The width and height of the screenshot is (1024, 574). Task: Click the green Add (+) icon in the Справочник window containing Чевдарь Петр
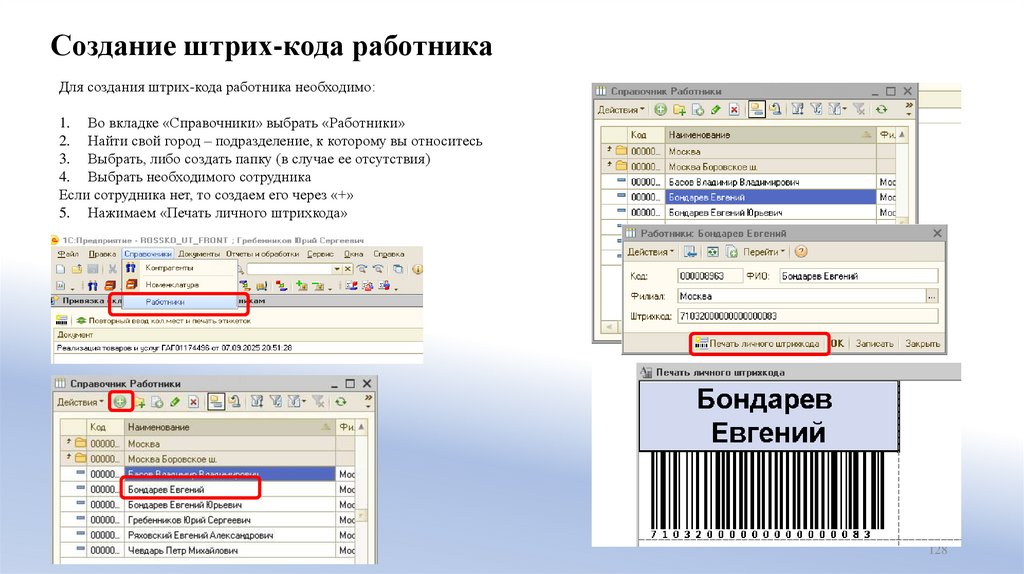coord(120,402)
